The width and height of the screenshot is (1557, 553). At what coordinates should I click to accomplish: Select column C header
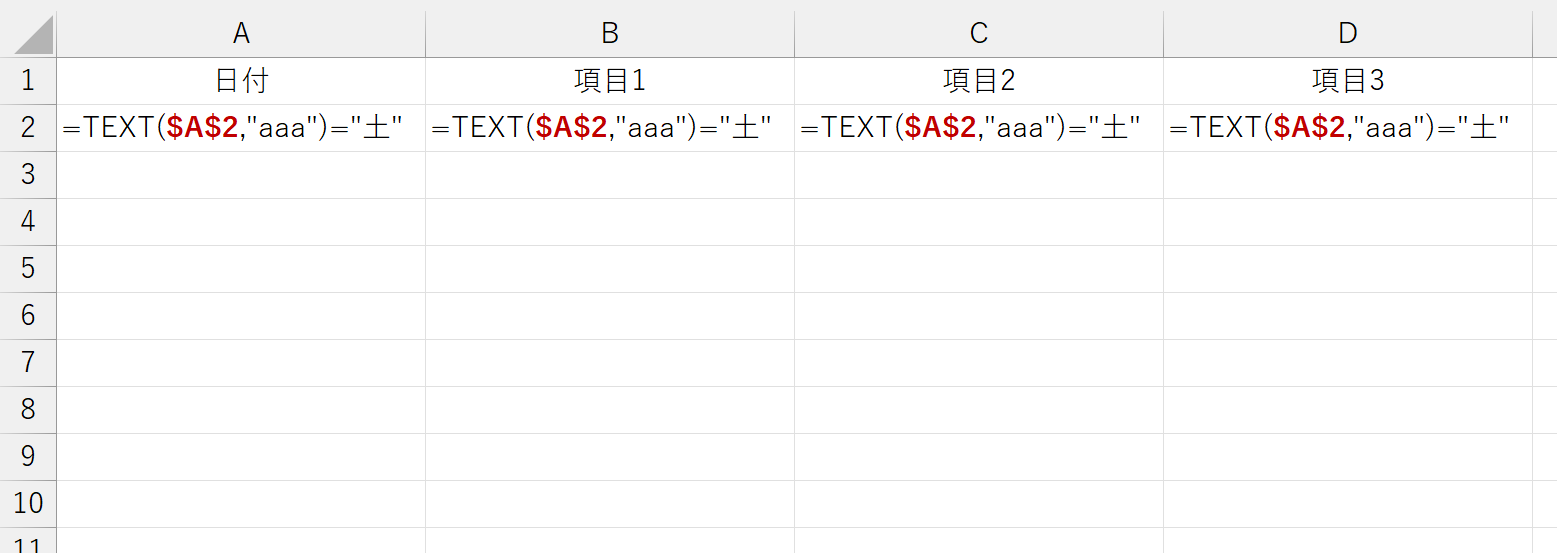pos(979,33)
